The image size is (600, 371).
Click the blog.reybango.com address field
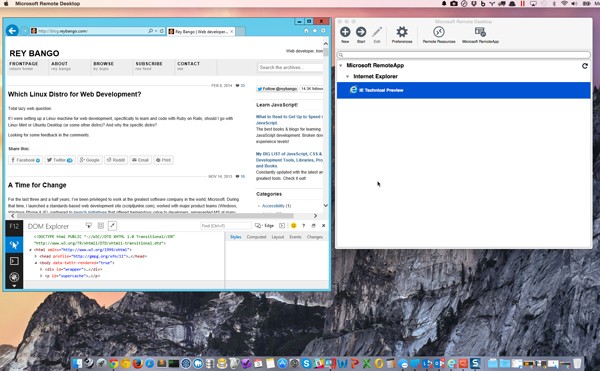(90, 31)
